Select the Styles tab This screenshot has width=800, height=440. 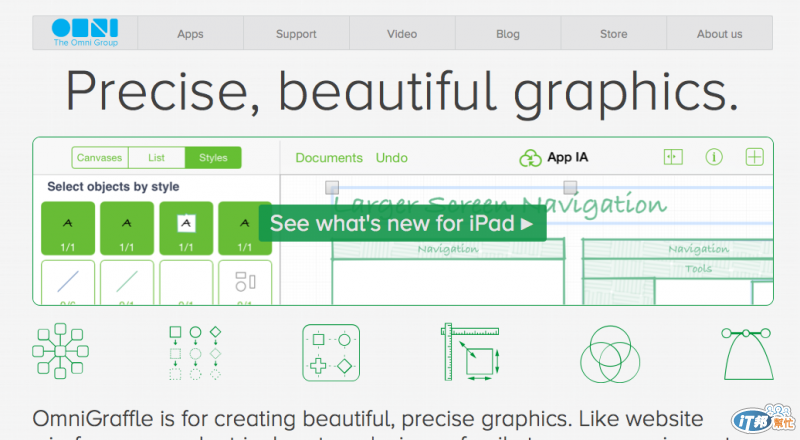(x=213, y=158)
